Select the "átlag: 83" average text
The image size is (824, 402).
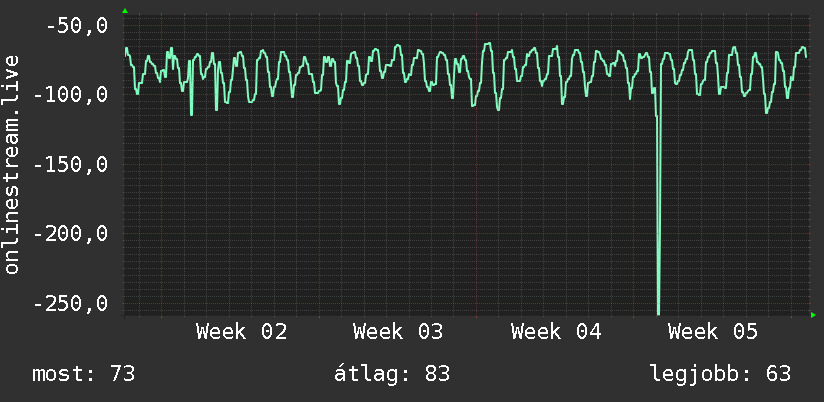point(391,374)
